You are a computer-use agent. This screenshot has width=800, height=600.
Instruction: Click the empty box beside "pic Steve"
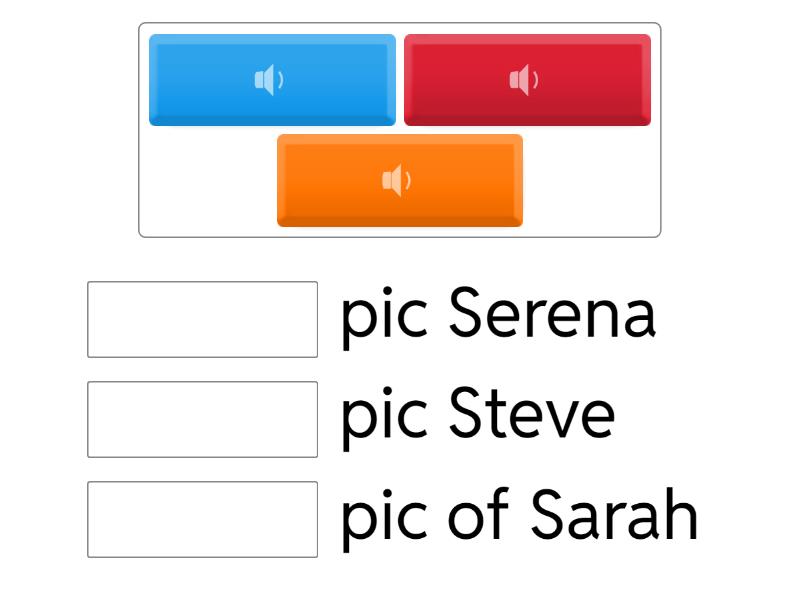(x=202, y=419)
